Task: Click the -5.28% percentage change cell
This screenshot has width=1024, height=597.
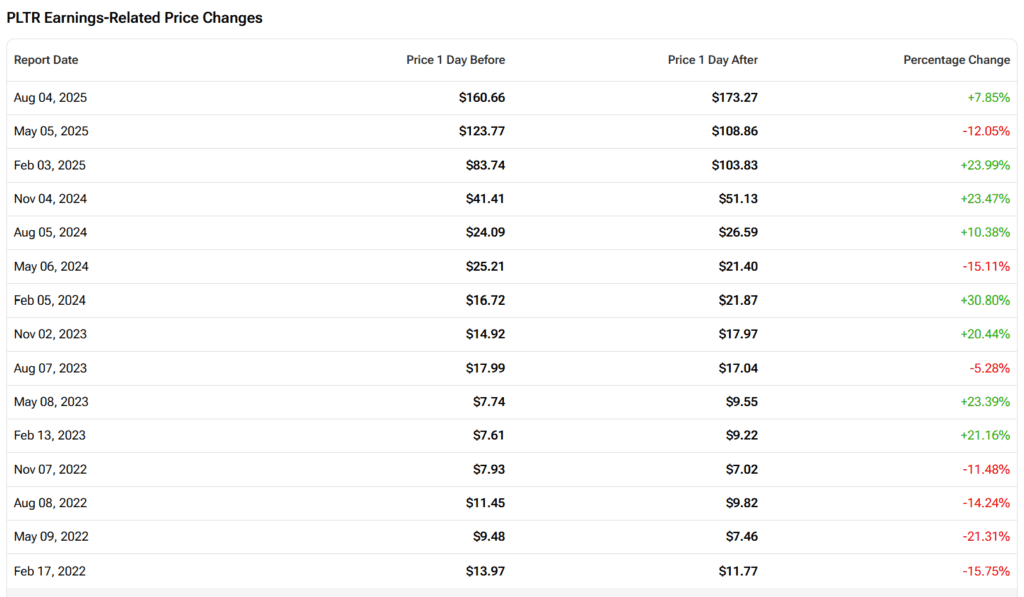Action: [x=989, y=368]
